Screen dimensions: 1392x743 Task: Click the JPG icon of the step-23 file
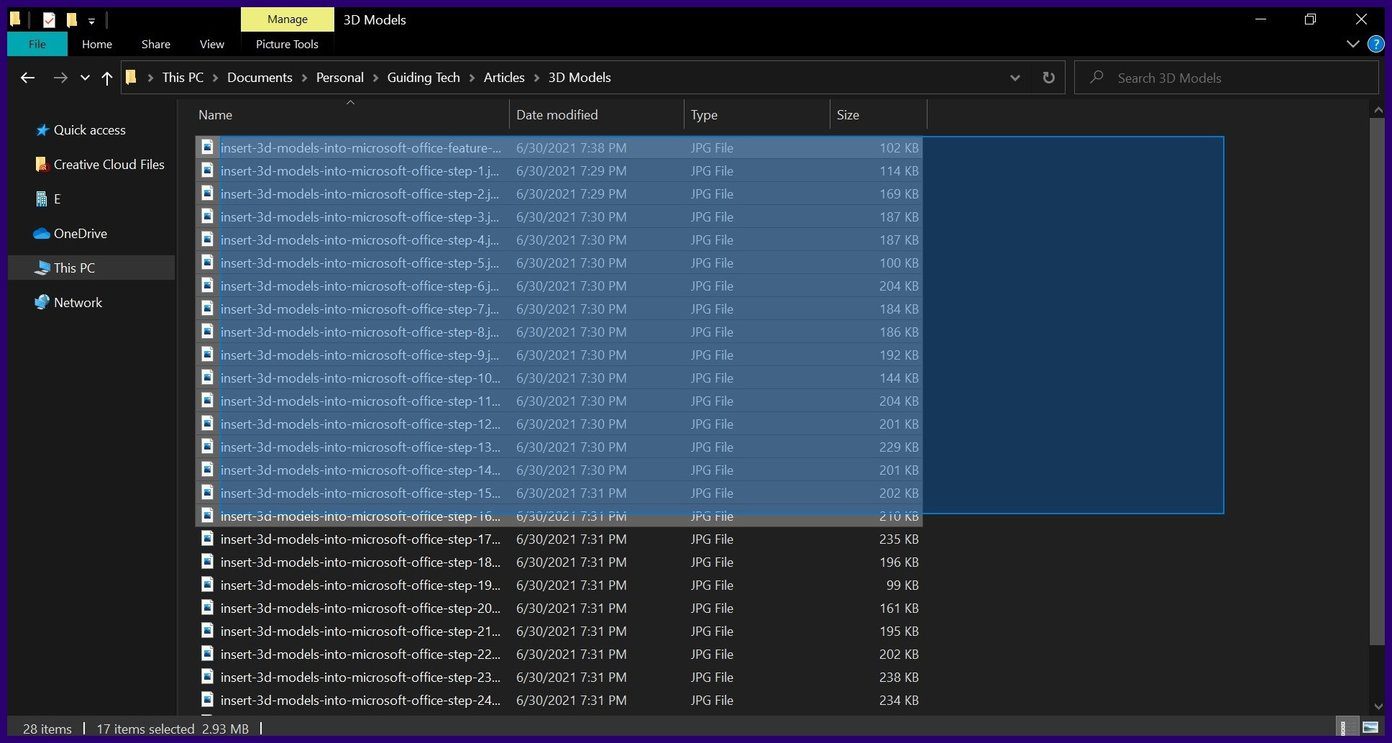pos(207,676)
